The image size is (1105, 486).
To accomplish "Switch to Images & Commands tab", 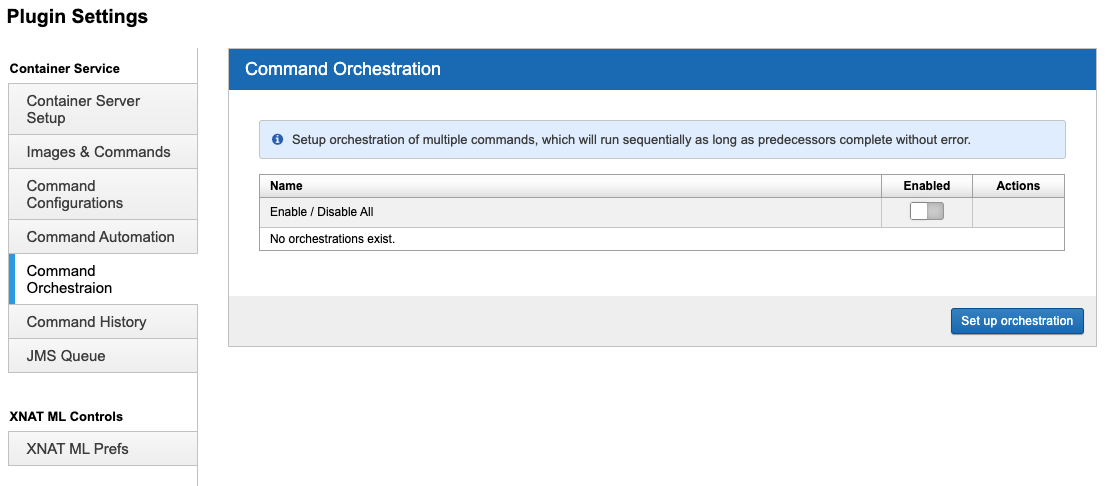I will pos(103,152).
